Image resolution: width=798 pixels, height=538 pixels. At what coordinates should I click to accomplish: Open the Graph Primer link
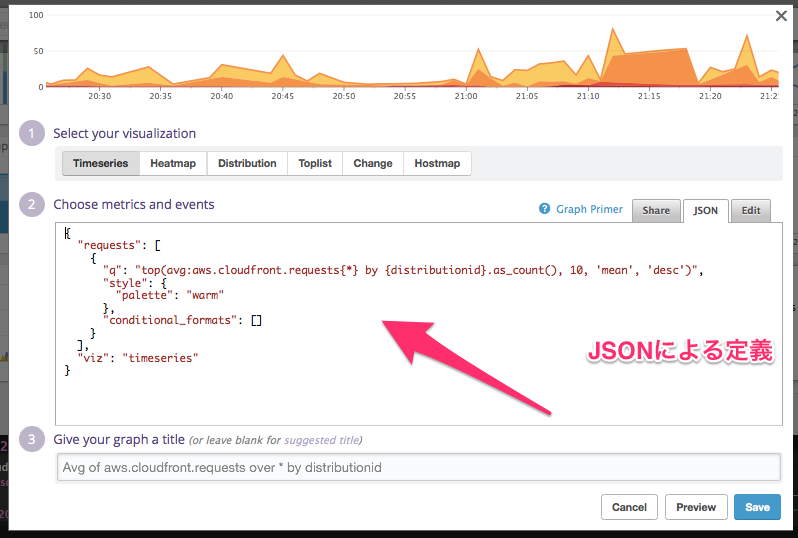[x=589, y=209]
